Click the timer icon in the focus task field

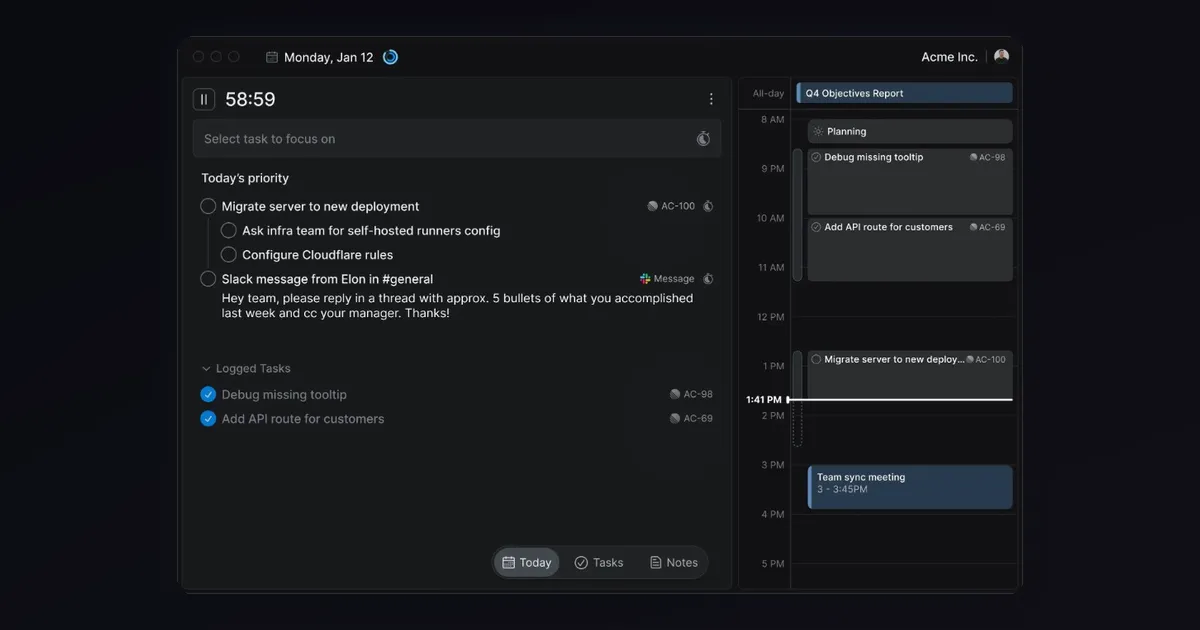point(703,139)
